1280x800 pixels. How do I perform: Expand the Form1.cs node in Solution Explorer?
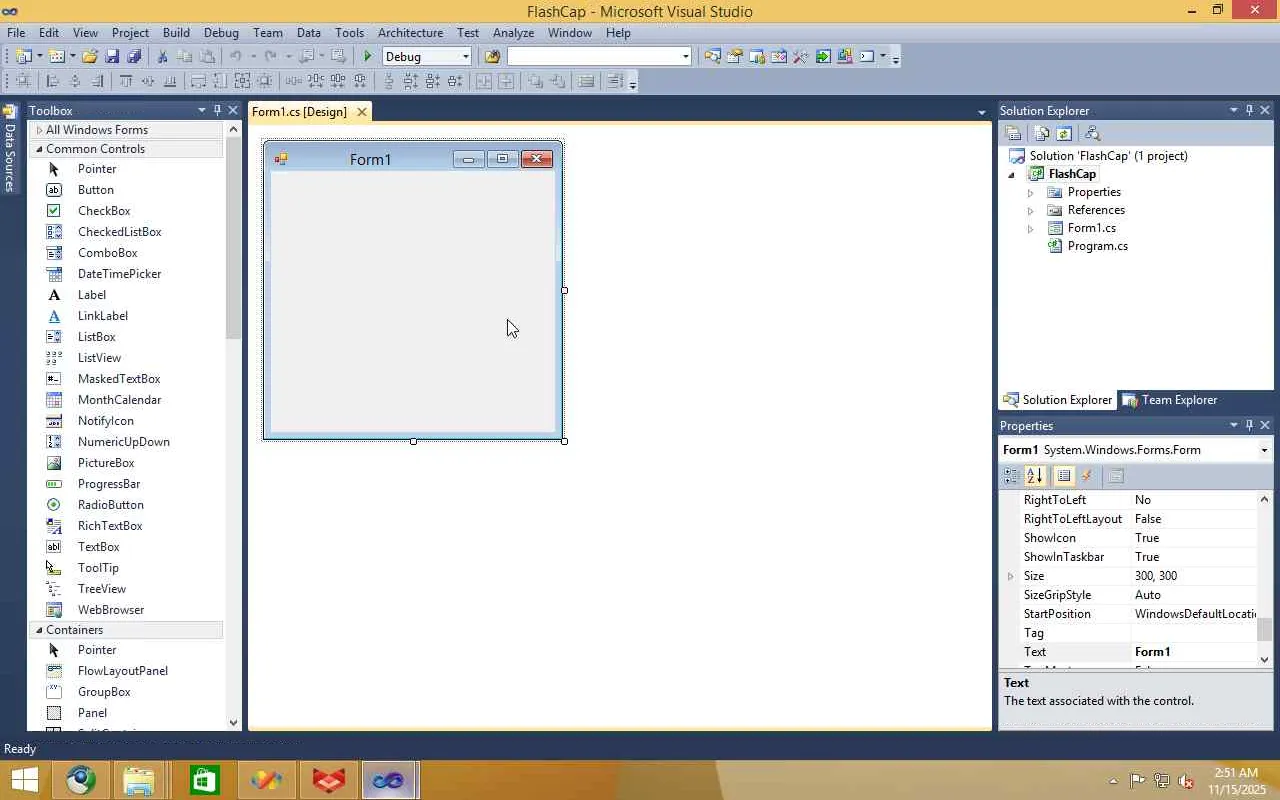(1030, 228)
